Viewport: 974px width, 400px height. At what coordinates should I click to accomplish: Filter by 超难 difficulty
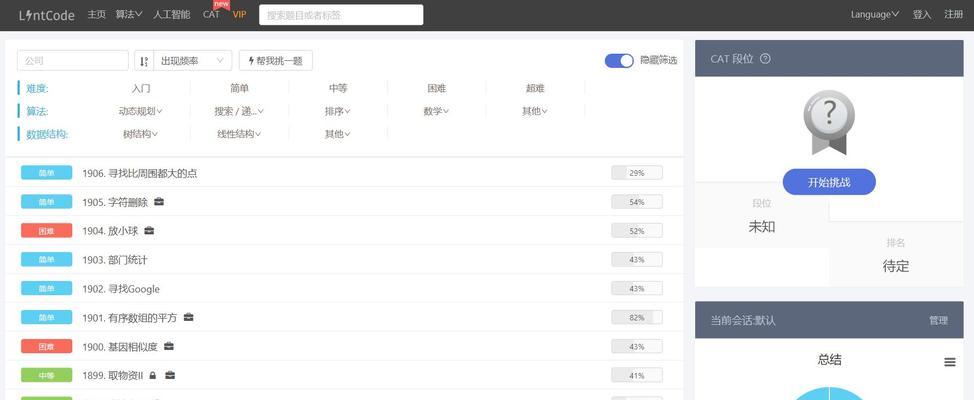[535, 88]
